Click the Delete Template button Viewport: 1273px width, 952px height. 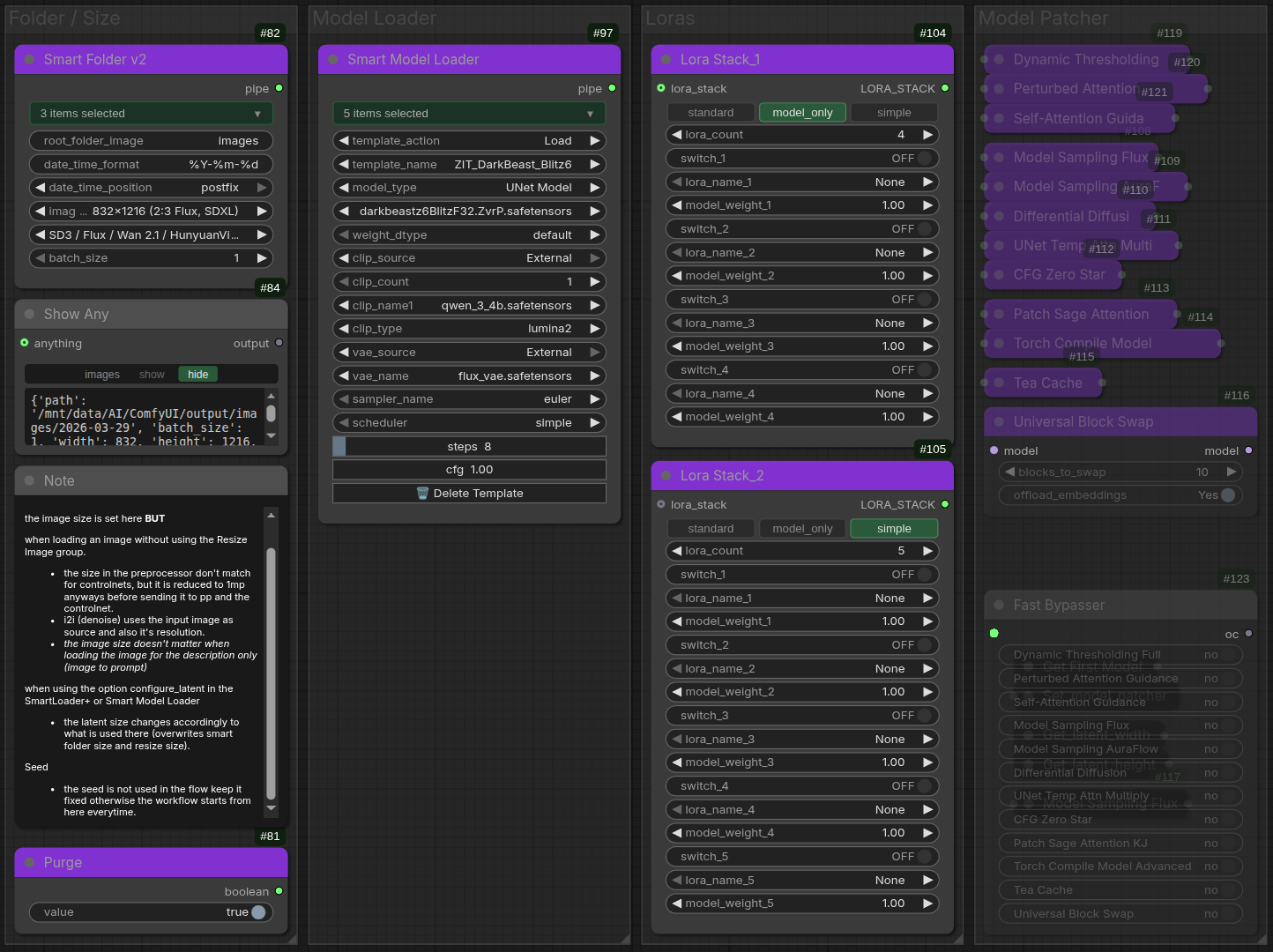(469, 494)
